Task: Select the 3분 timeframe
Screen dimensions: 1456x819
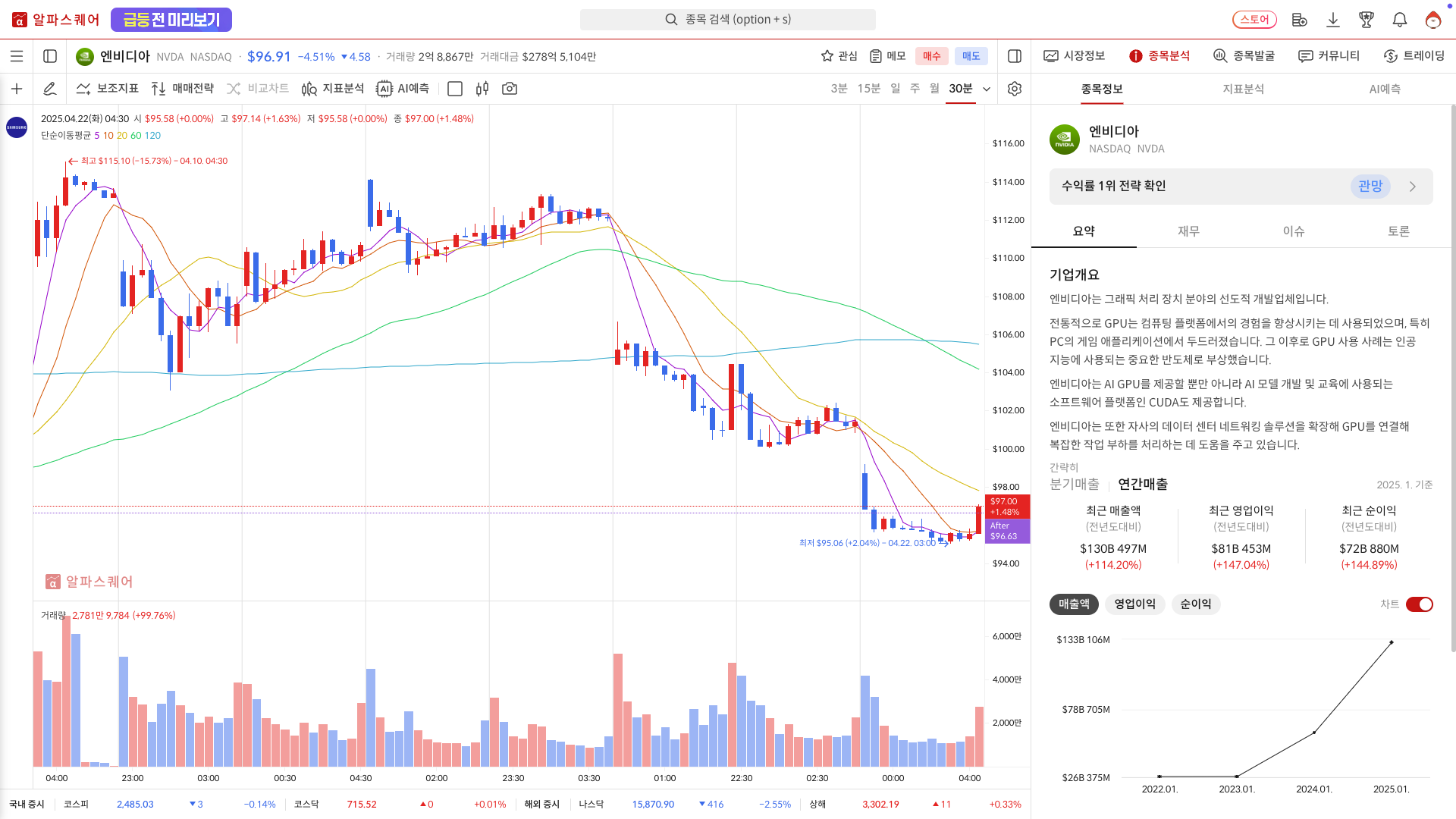Action: [839, 89]
